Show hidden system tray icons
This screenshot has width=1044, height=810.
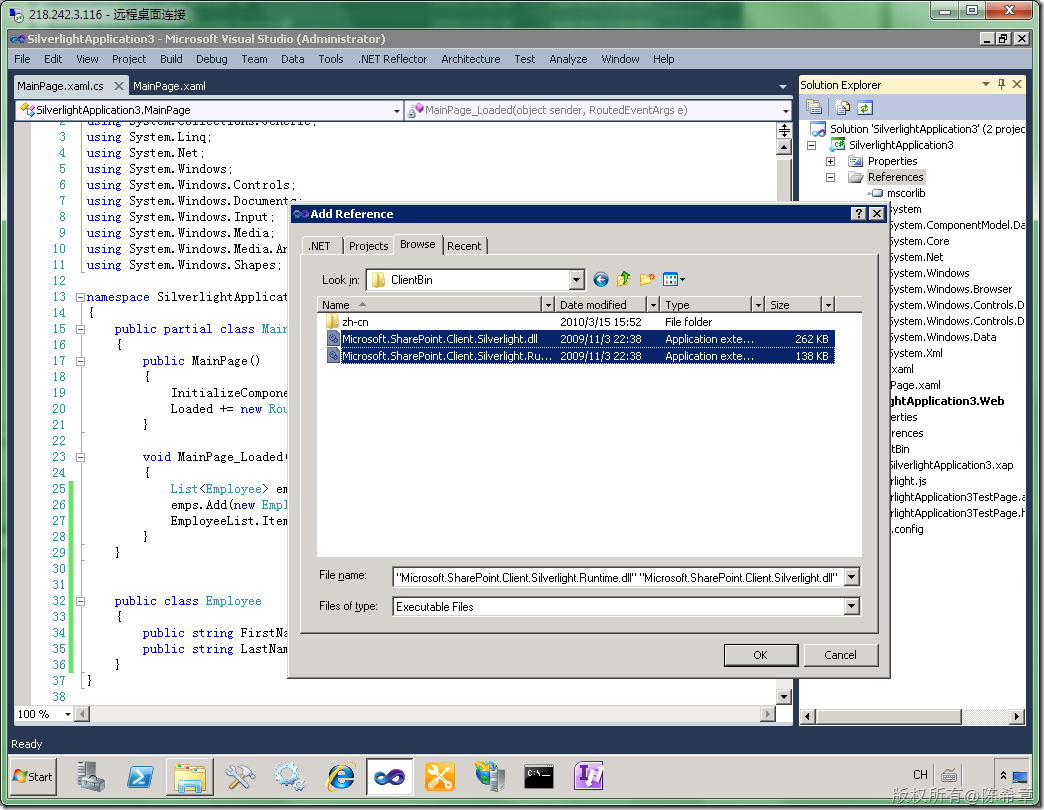[1003, 775]
